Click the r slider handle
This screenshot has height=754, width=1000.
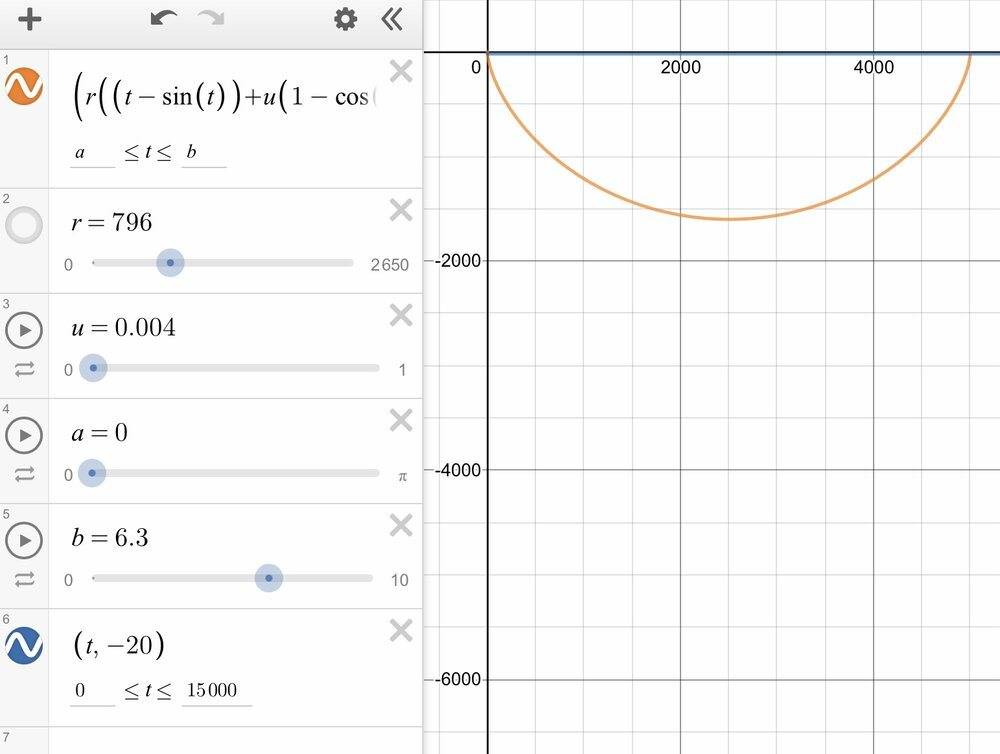pyautogui.click(x=171, y=264)
